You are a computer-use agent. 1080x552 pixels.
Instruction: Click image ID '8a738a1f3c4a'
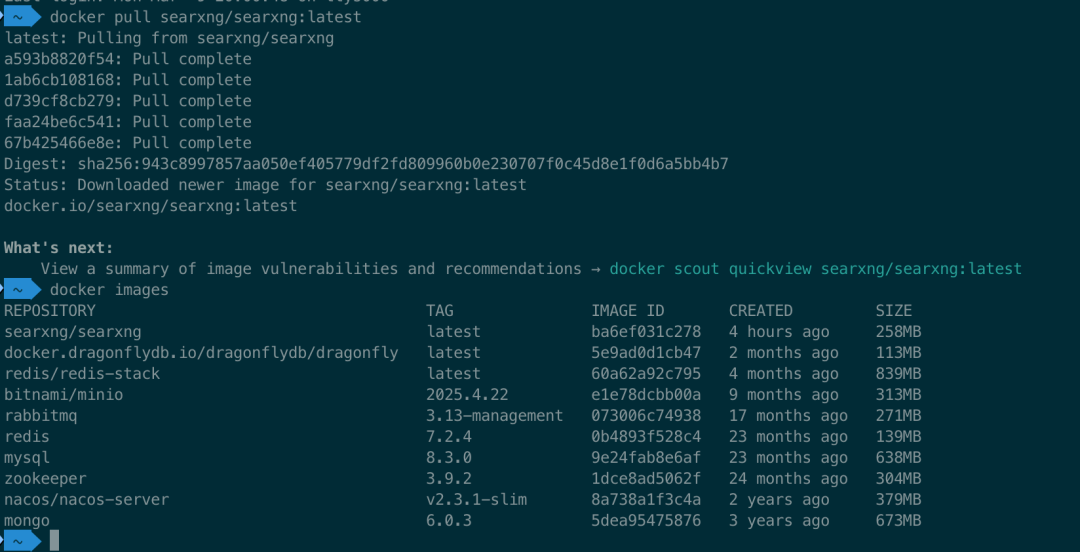(x=646, y=500)
